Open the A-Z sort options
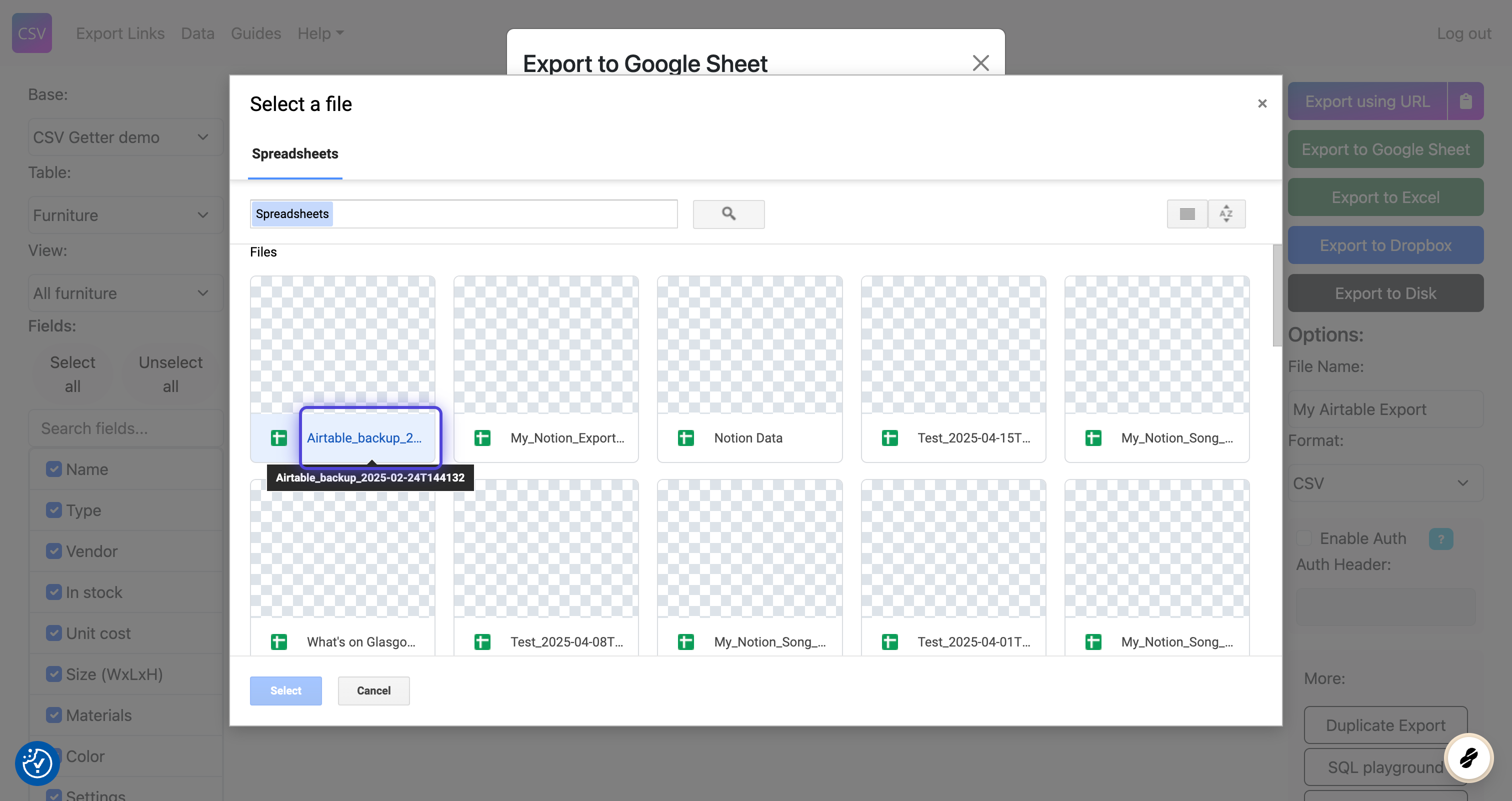This screenshot has height=801, width=1512. 1226,213
